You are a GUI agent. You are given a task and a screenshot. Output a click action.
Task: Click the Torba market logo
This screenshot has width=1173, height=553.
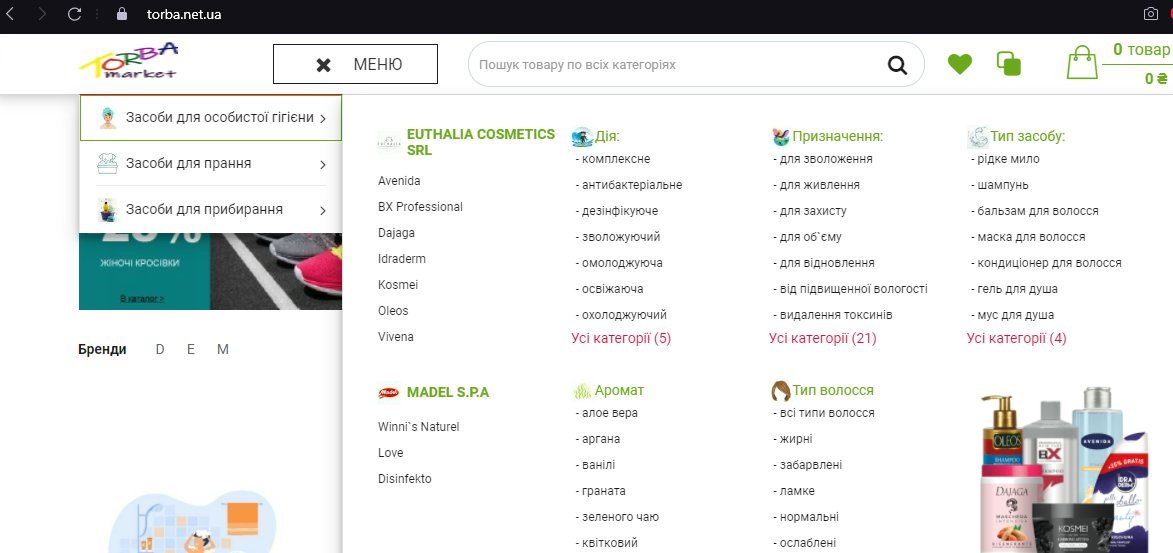(x=129, y=61)
